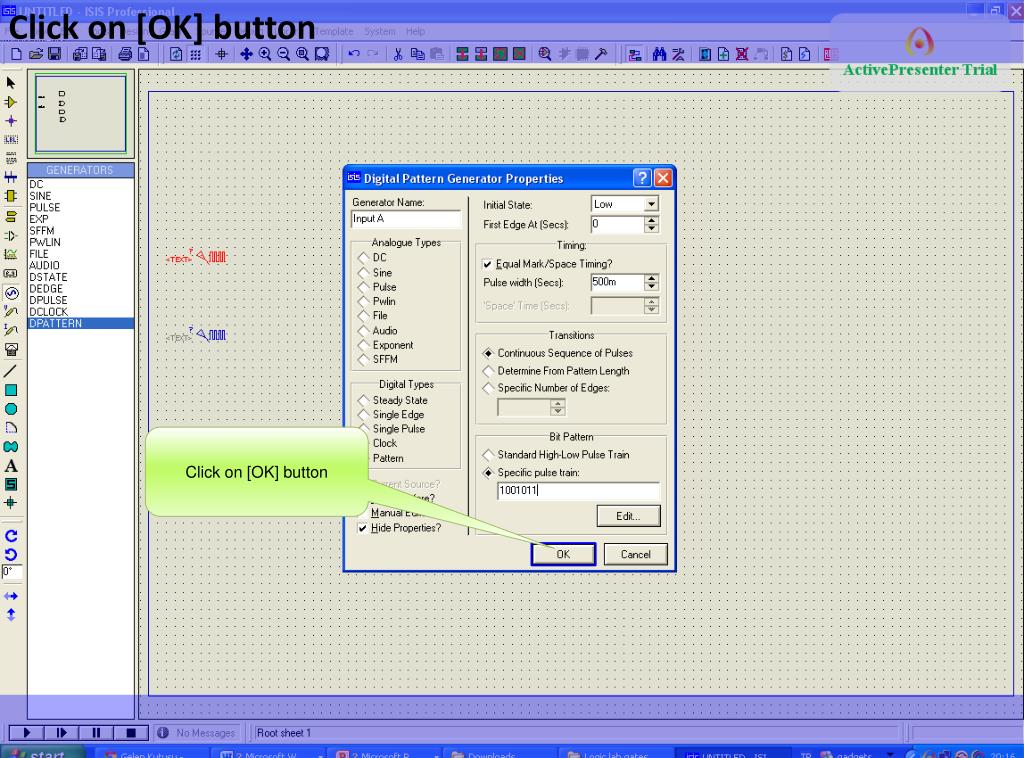Click the simulation Stop button
Image resolution: width=1024 pixels, height=758 pixels.
point(131,733)
